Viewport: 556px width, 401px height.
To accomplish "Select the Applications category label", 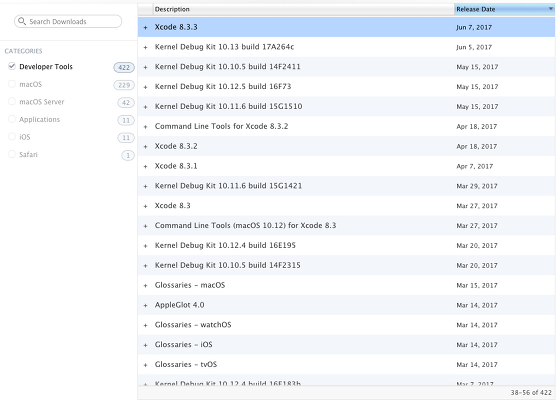I will click(39, 119).
